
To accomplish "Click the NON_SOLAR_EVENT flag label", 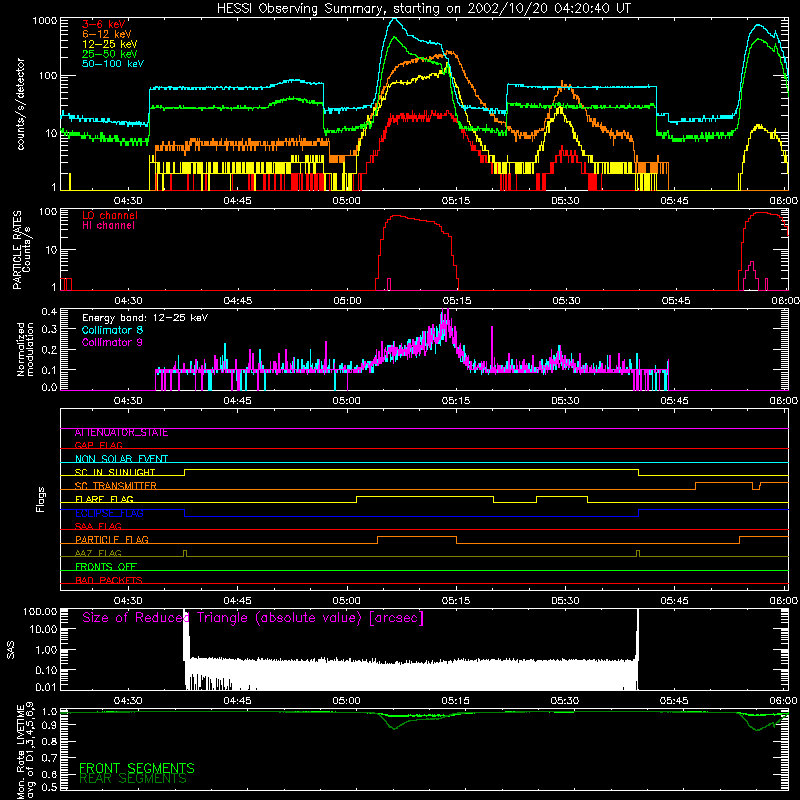I will 121,459.
